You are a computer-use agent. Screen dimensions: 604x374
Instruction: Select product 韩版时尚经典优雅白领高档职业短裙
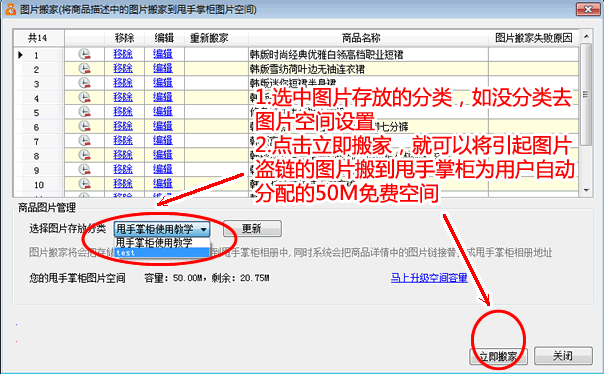326,55
